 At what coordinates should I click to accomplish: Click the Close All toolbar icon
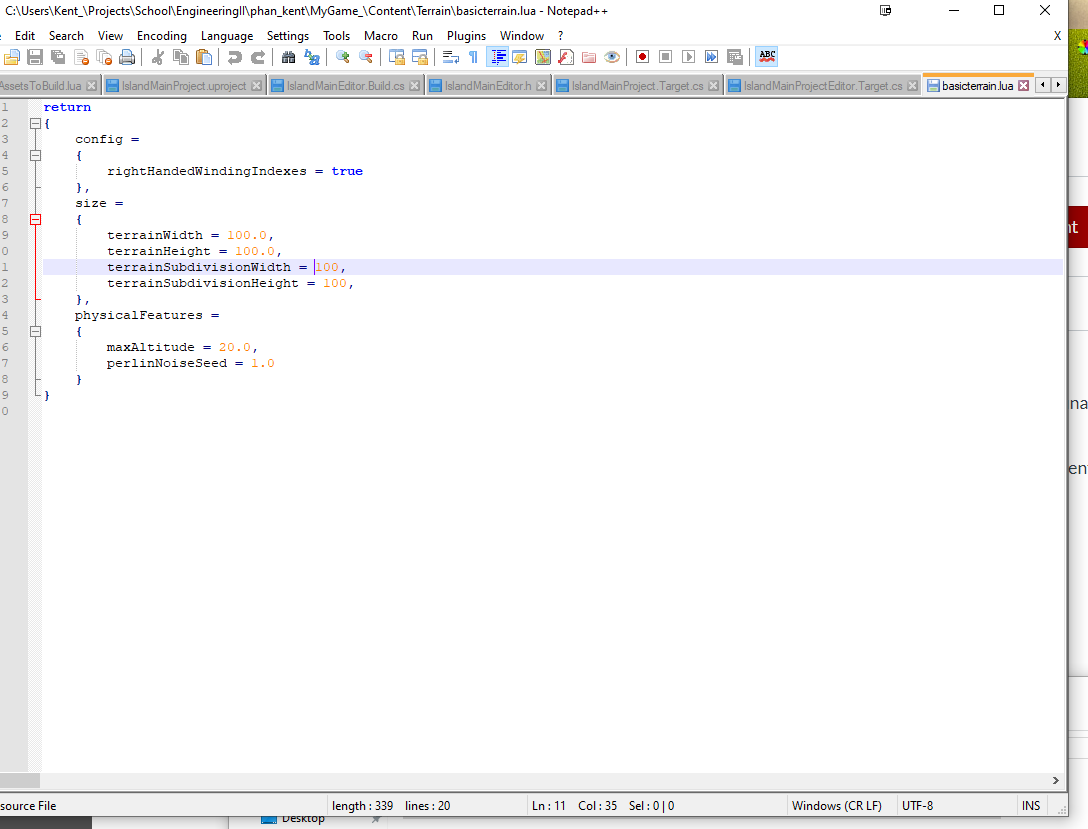(104, 57)
